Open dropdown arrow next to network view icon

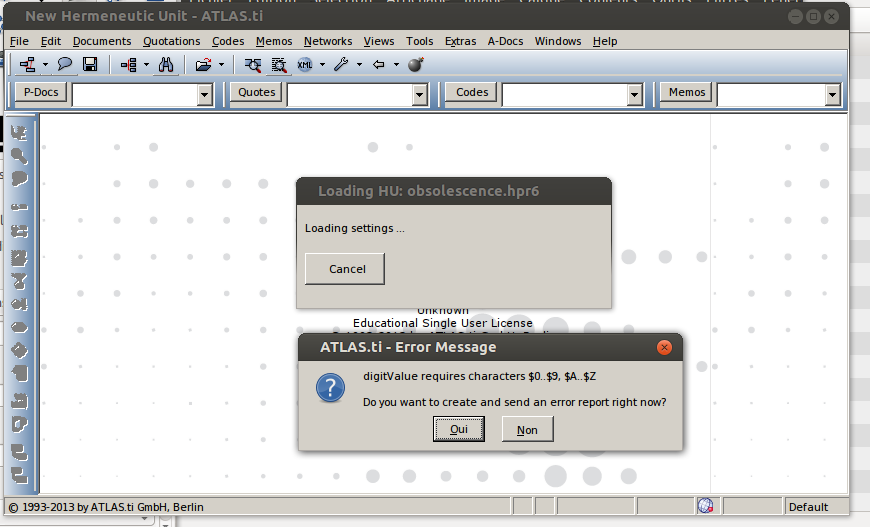tap(45, 65)
